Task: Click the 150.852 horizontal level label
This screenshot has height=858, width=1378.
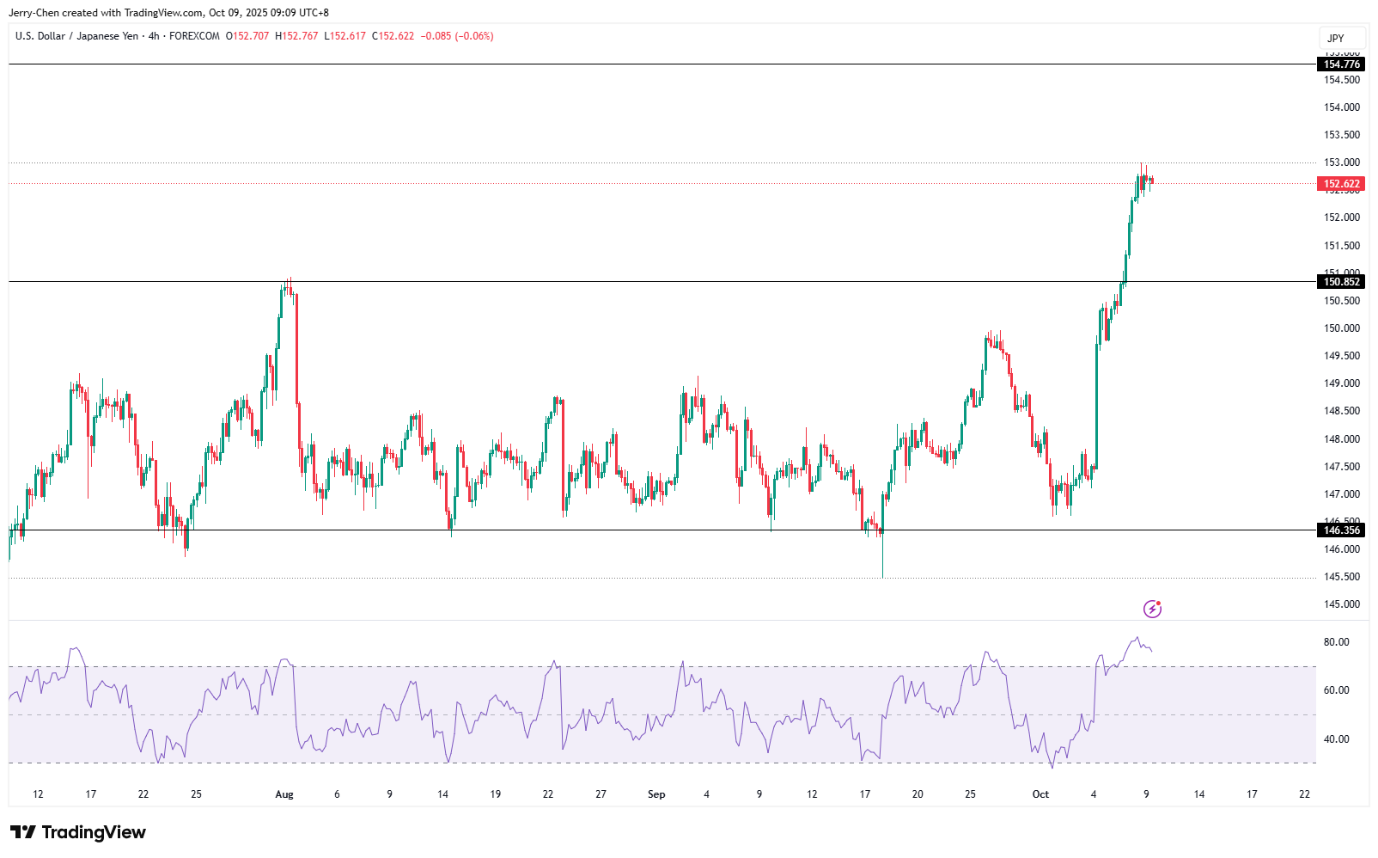Action: click(x=1342, y=282)
